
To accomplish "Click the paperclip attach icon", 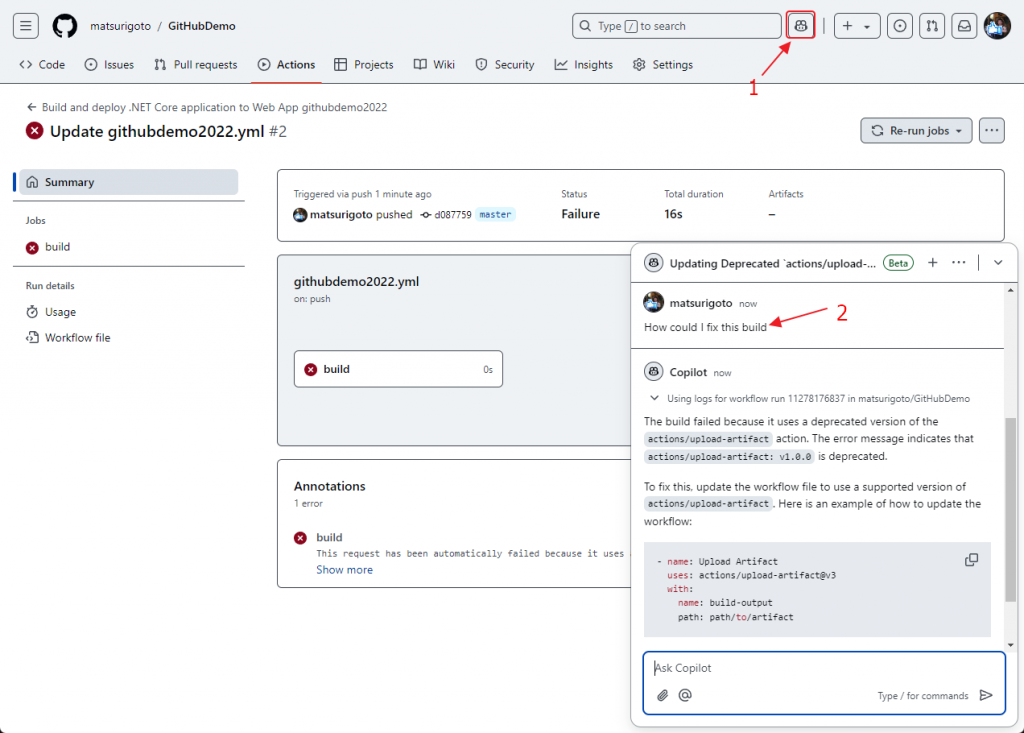I will (662, 695).
